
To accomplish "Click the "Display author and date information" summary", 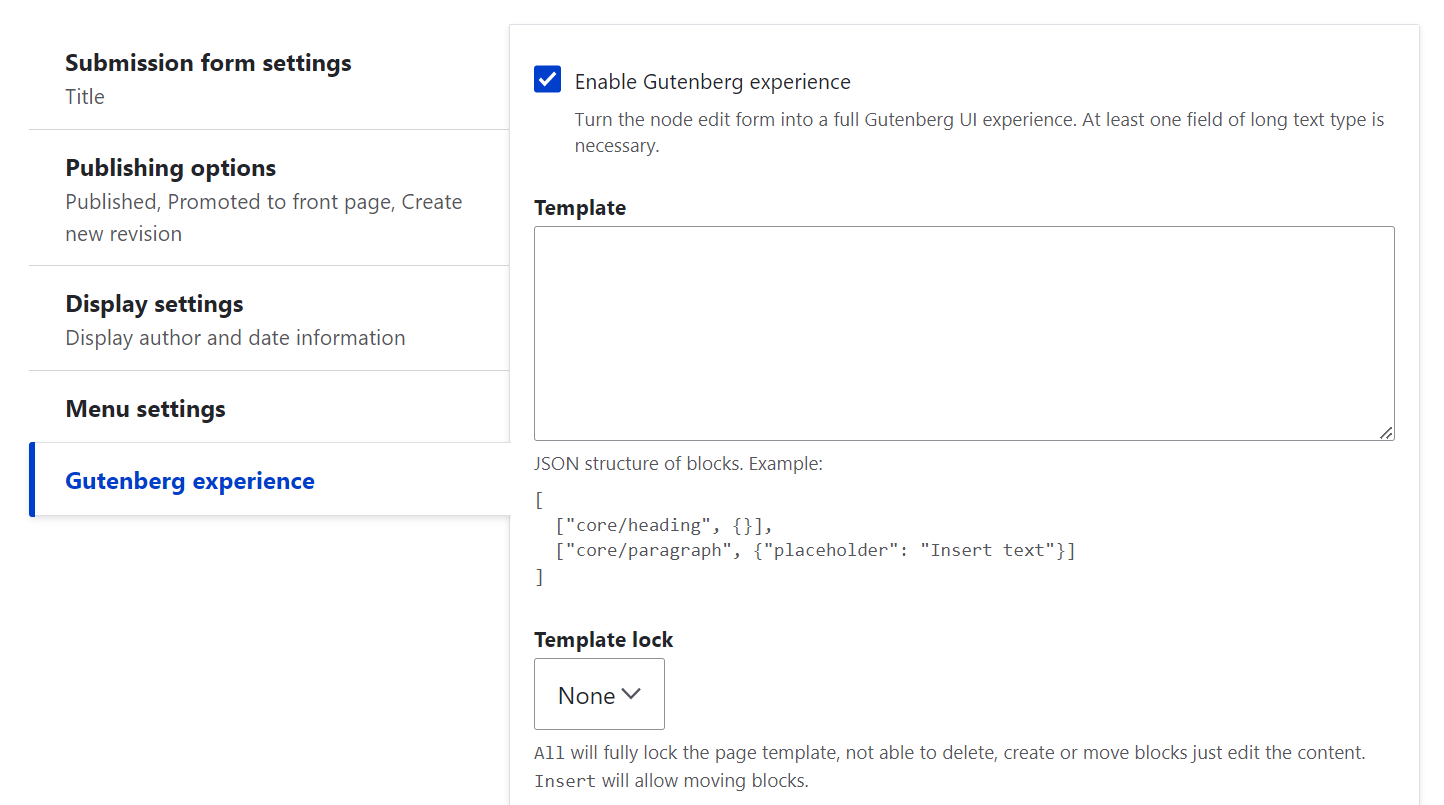I will pos(235,338).
